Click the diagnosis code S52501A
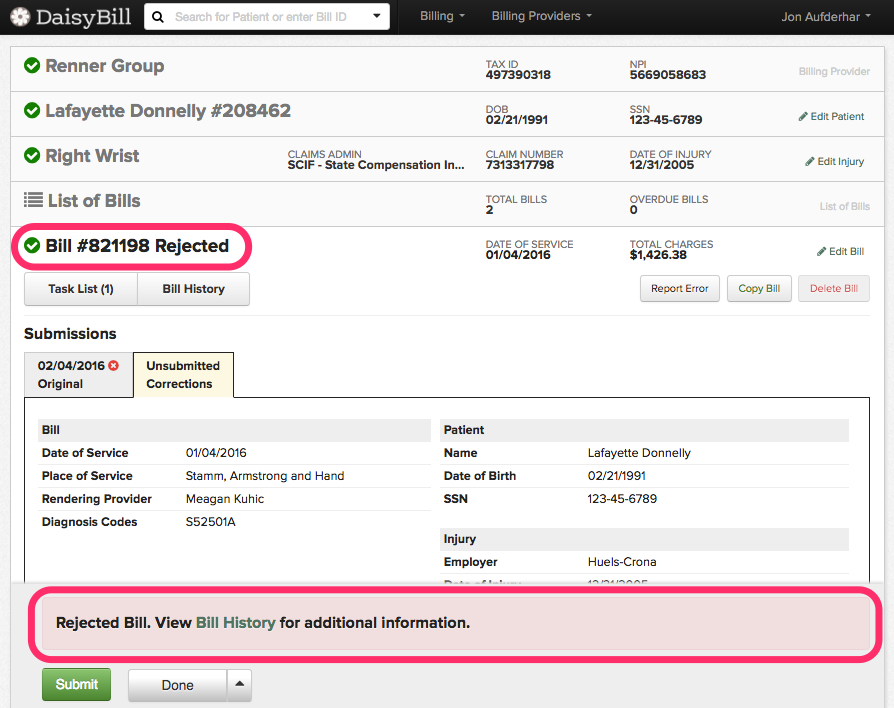The width and height of the screenshot is (894, 708). click(x=210, y=522)
